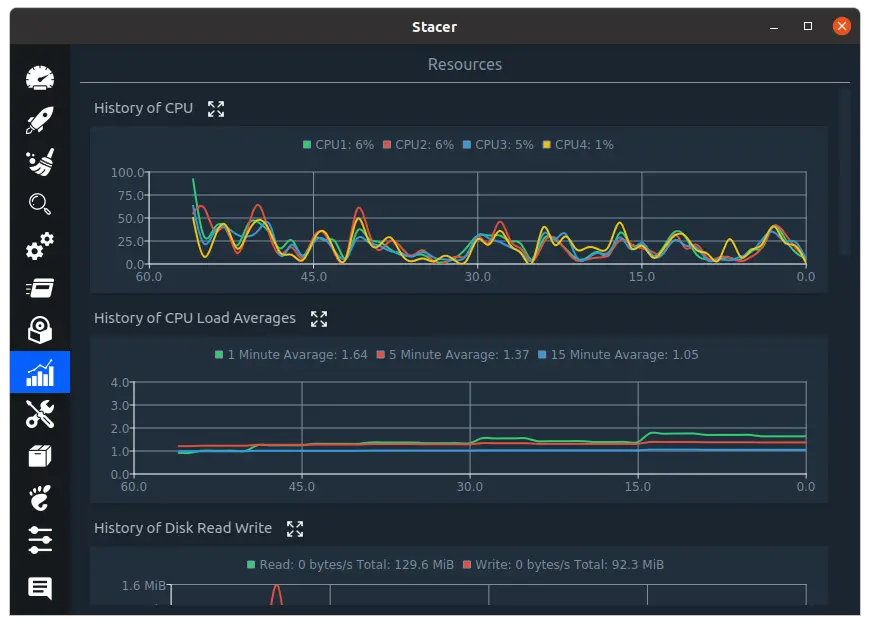Screen dimensions: 870x625
Task: Click the CPU2 red legend marker
Action: click(387, 145)
